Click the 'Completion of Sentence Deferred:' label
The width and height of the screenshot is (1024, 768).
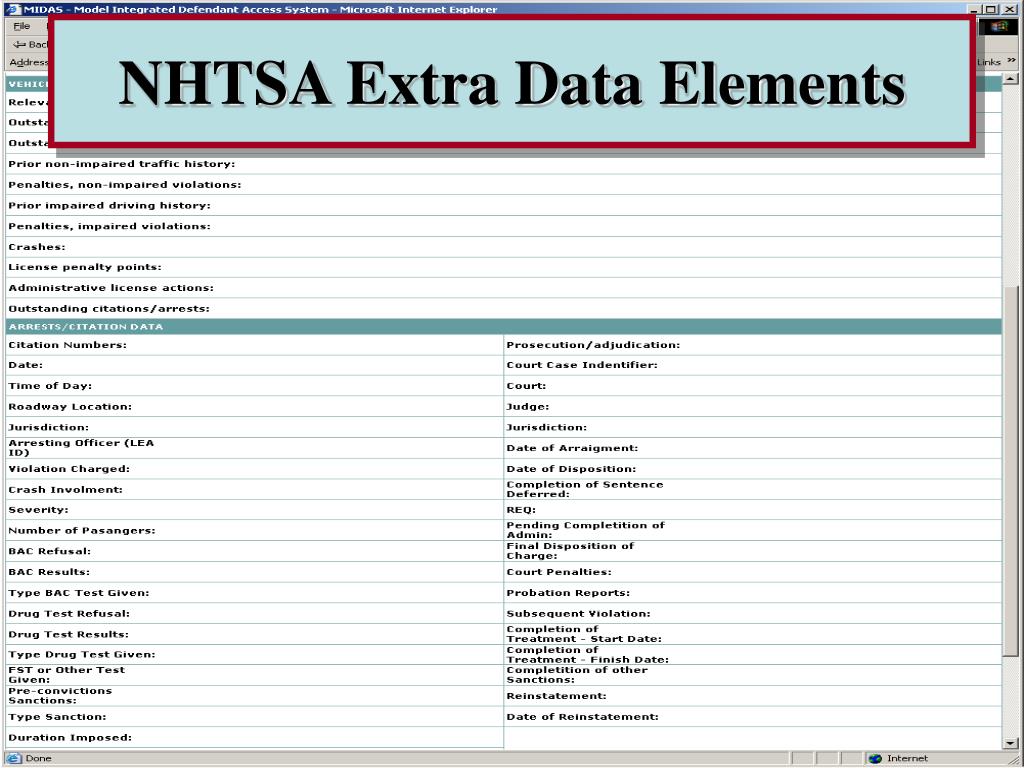coord(584,490)
